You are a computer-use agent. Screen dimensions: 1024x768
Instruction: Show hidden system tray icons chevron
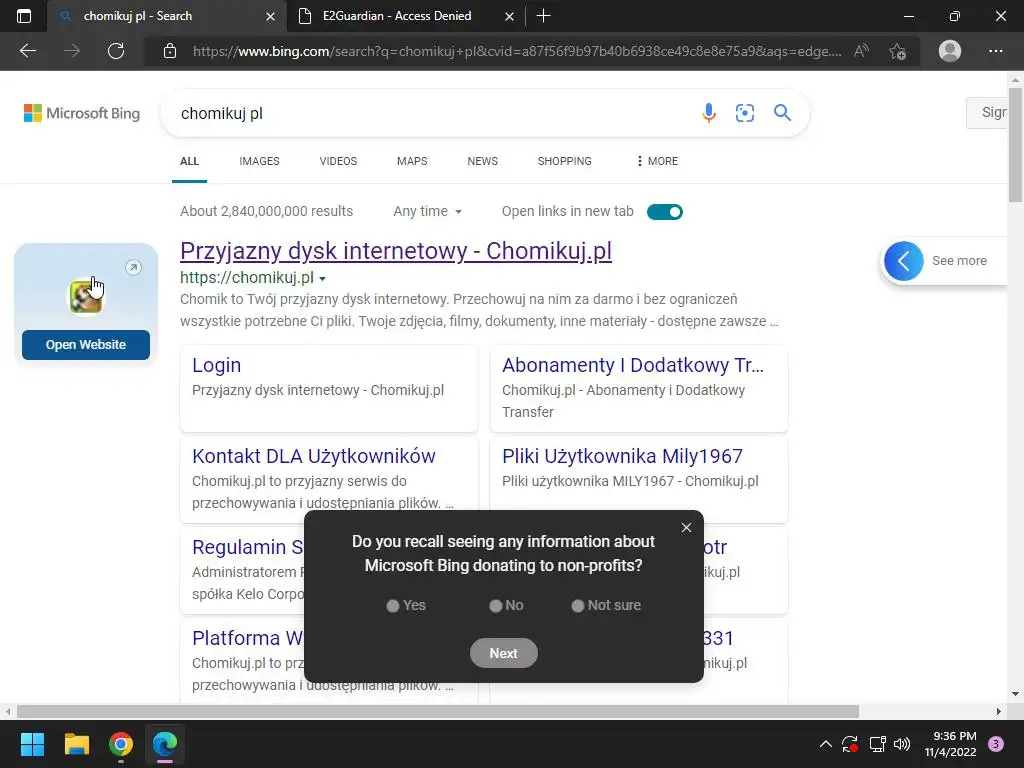[x=825, y=744]
